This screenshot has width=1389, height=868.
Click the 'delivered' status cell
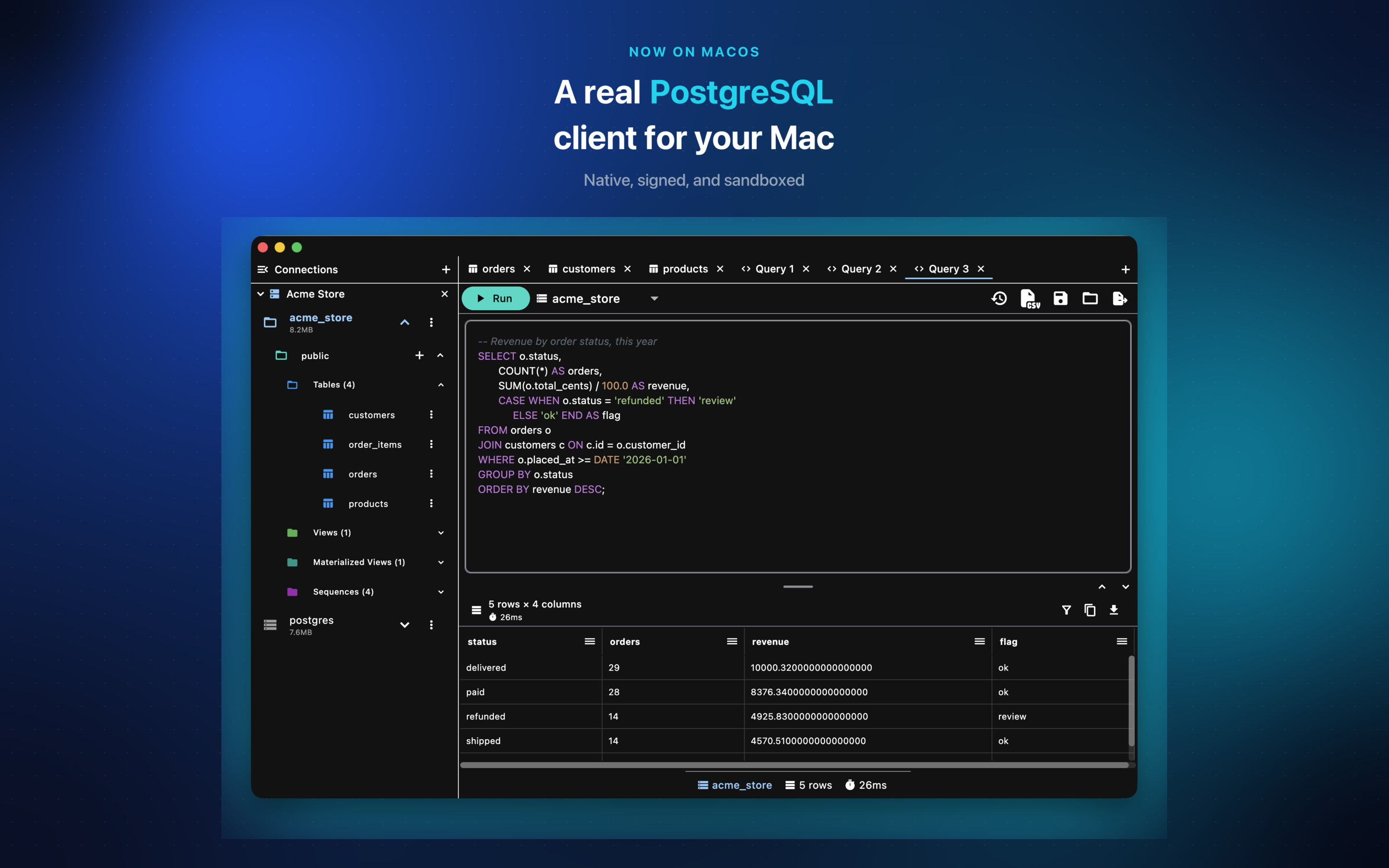click(x=531, y=668)
